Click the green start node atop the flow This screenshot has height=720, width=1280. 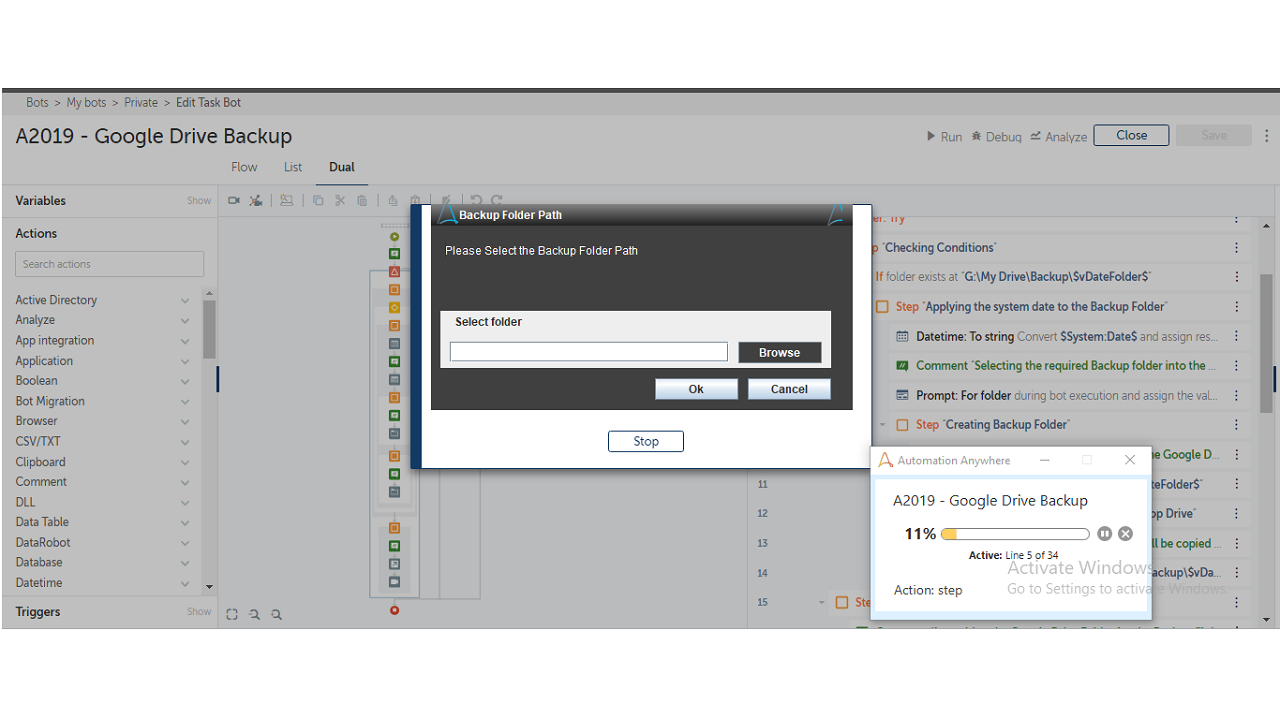(x=394, y=237)
